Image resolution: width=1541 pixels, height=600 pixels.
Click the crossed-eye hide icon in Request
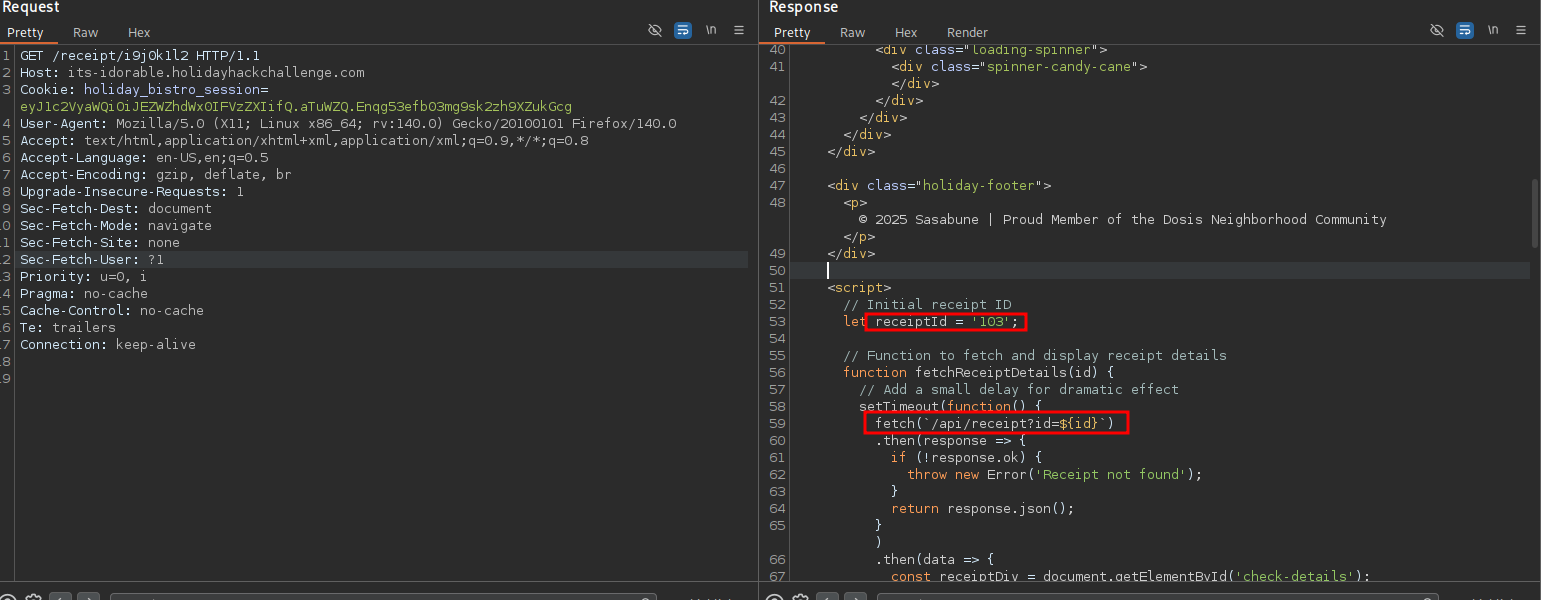click(655, 30)
